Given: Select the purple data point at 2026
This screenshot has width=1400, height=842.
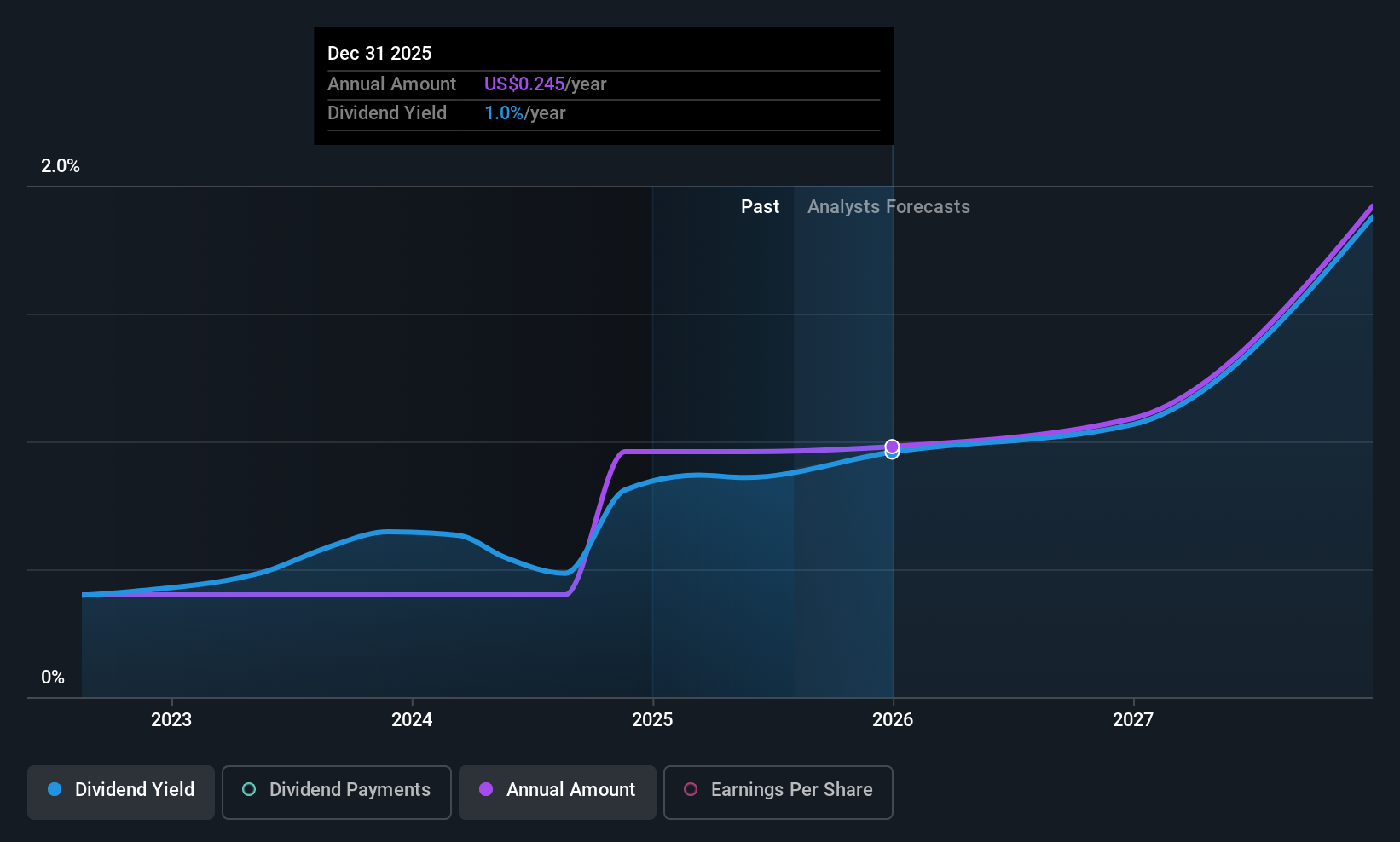Looking at the screenshot, I should pos(892,447).
